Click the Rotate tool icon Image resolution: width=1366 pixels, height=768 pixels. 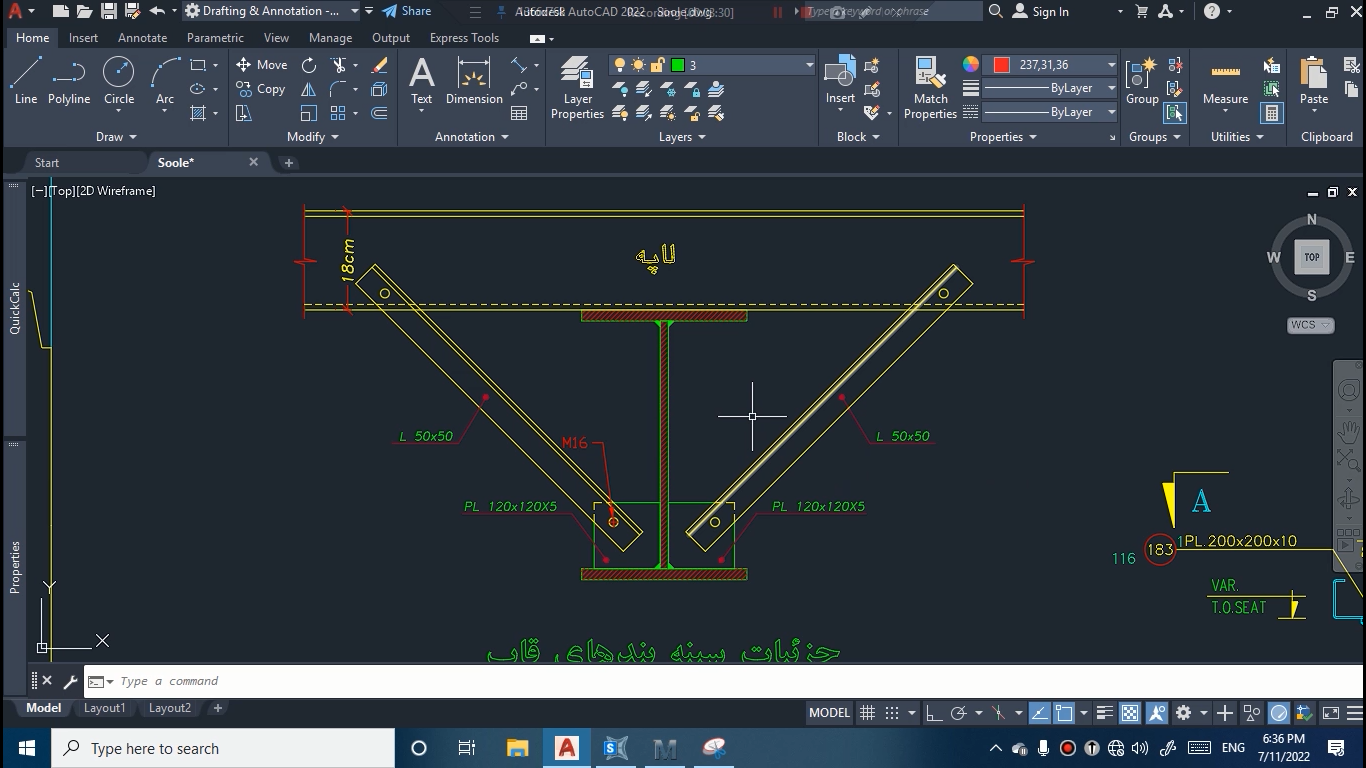coord(309,65)
